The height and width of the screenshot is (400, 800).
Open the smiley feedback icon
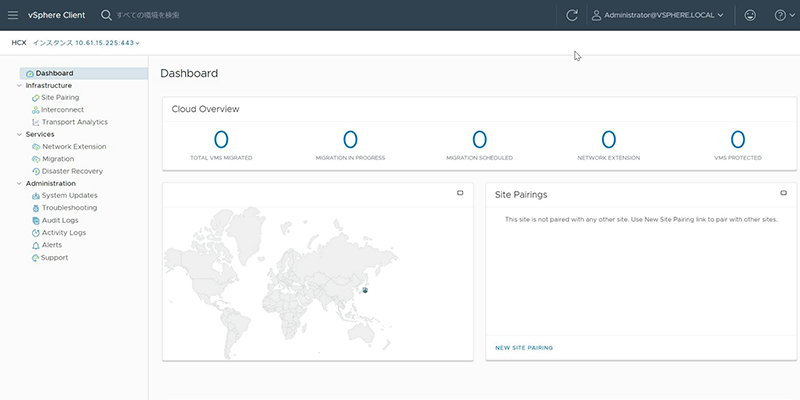click(750, 15)
